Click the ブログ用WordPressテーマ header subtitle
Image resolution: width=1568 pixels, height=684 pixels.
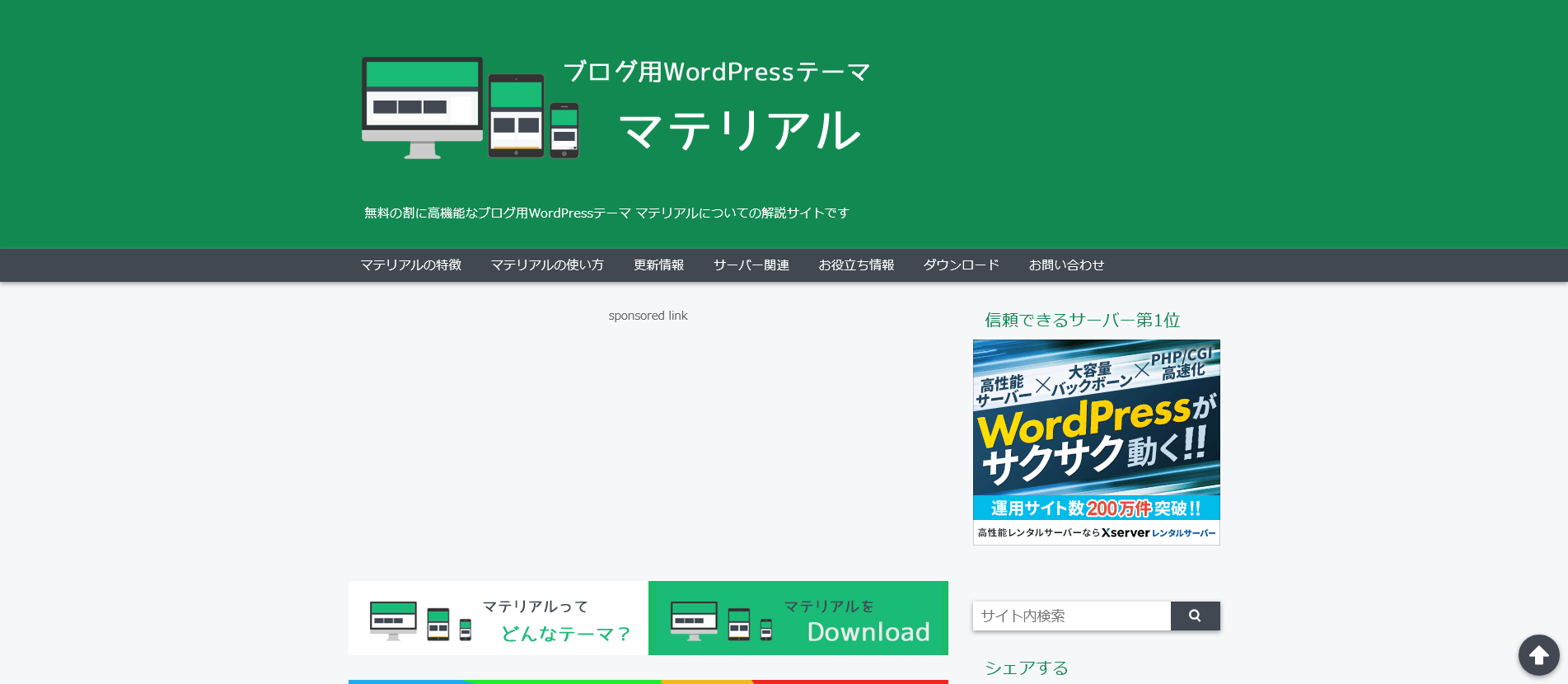(x=716, y=73)
